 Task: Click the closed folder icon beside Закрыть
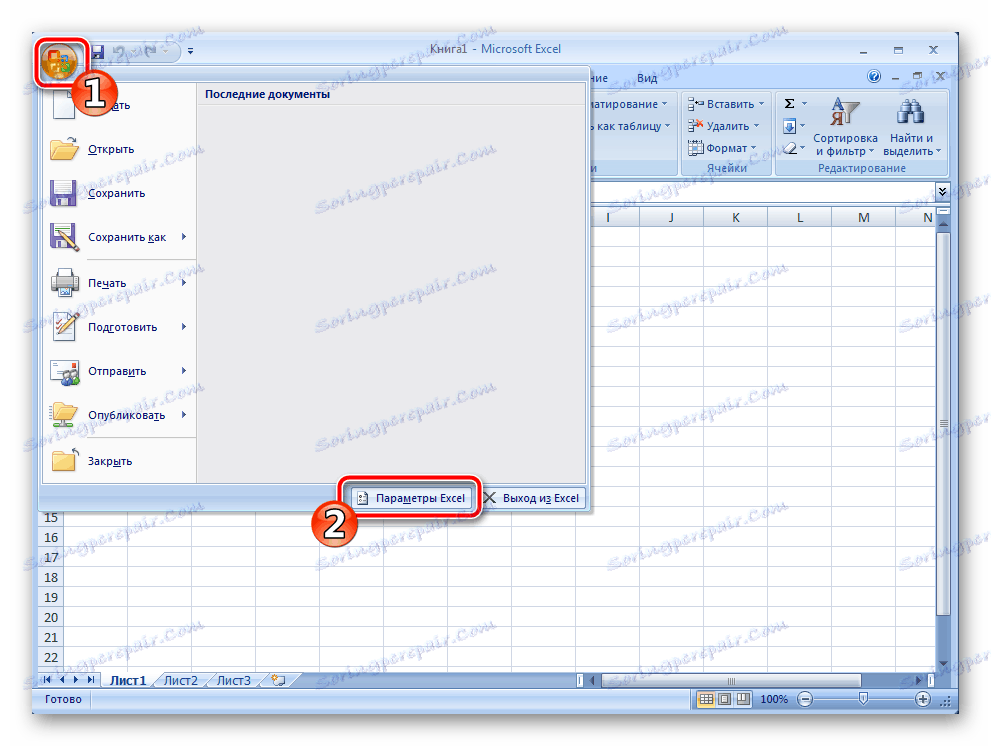click(x=64, y=461)
